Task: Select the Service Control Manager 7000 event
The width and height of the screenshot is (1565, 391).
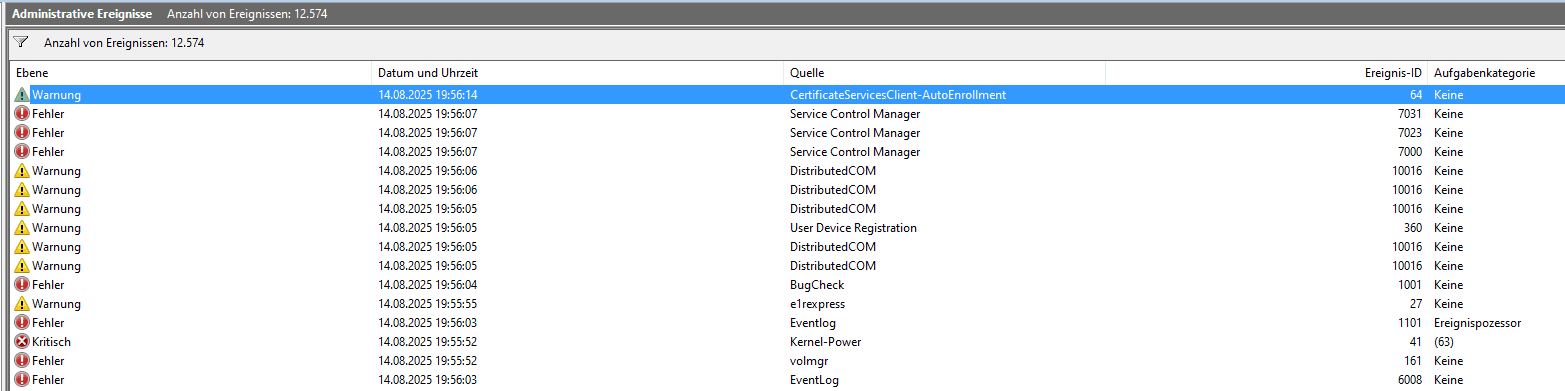Action: coord(788,152)
